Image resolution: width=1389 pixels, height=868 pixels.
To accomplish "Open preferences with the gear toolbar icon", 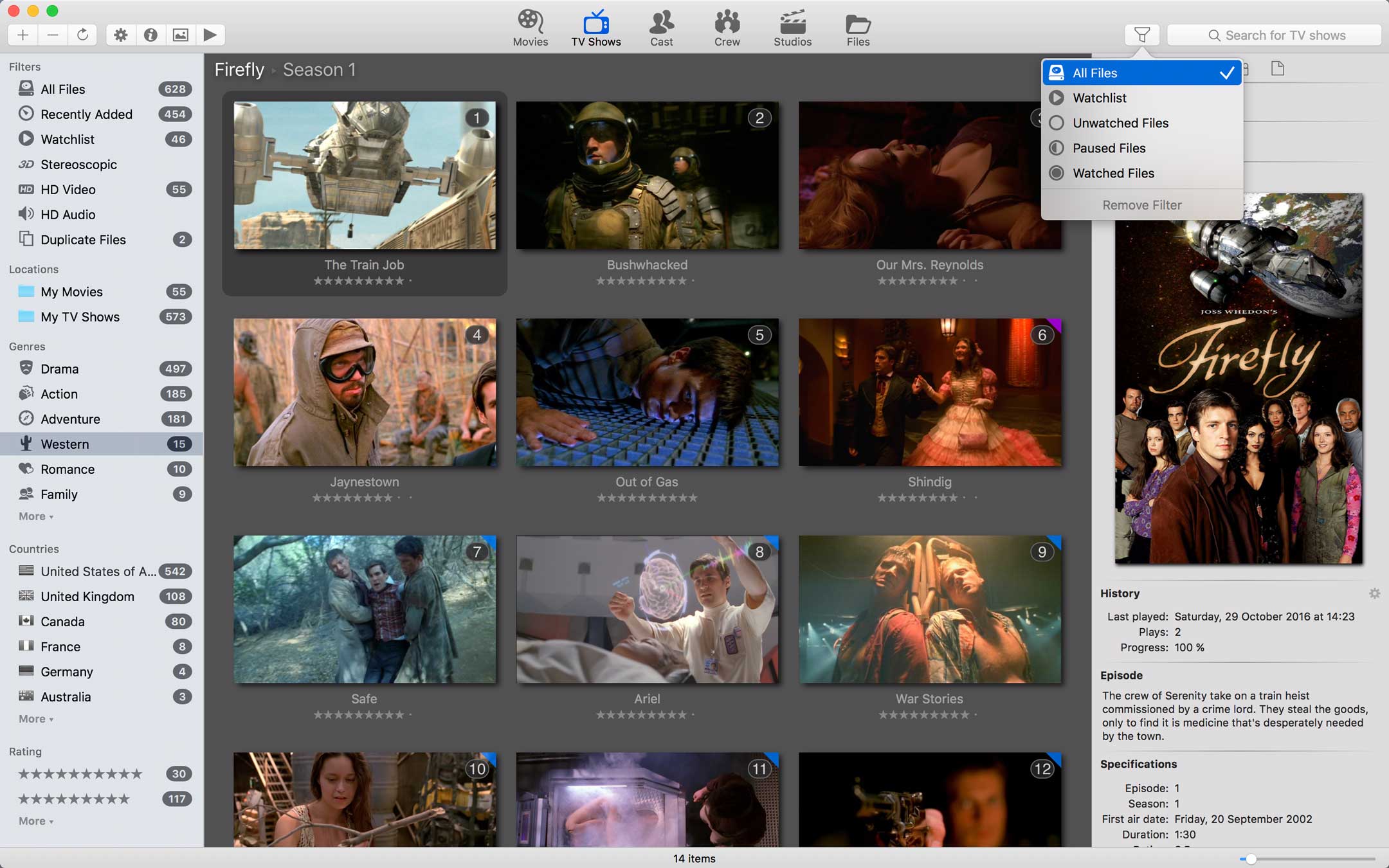I will click(x=120, y=35).
